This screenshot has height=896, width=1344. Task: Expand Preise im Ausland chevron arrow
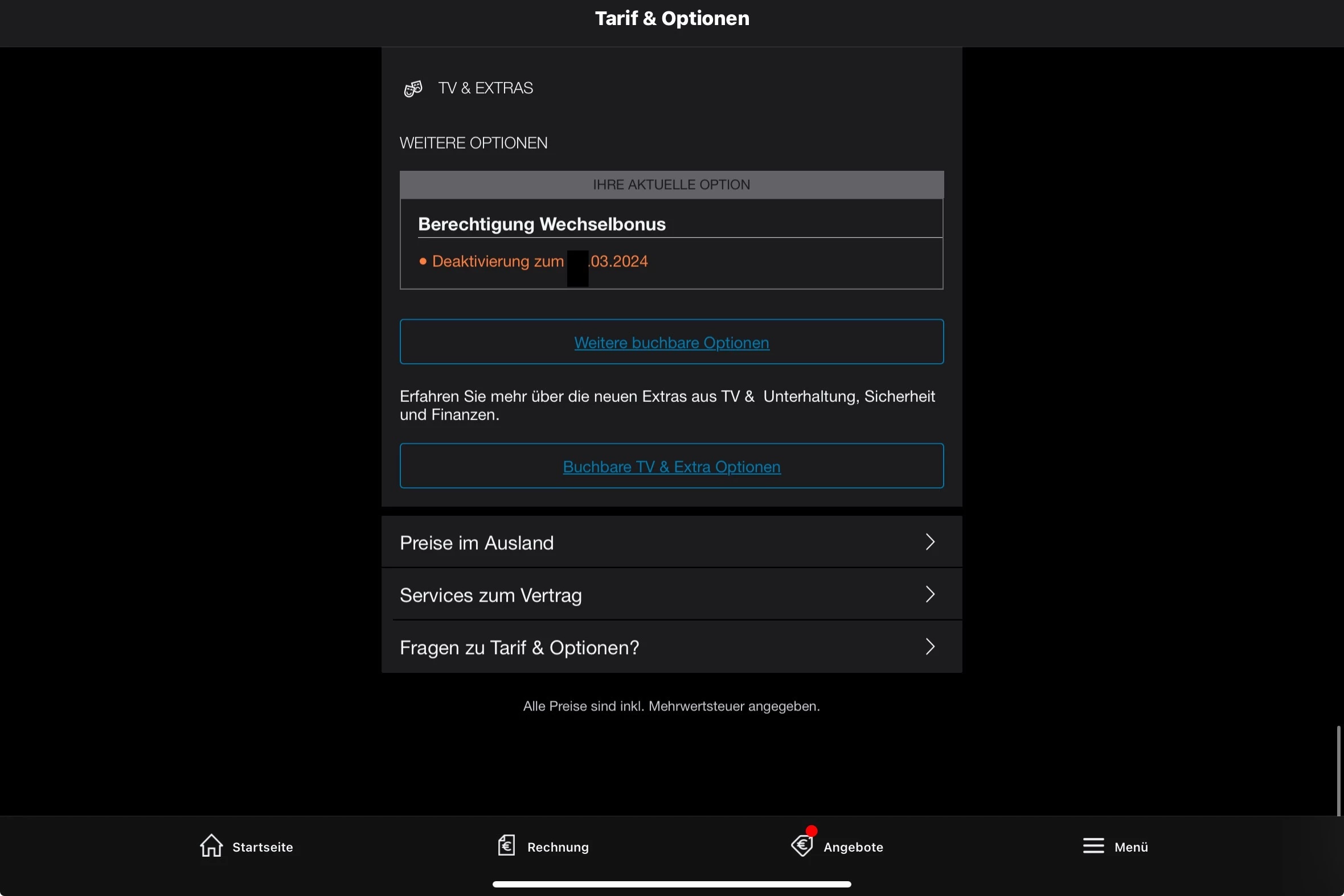(930, 542)
